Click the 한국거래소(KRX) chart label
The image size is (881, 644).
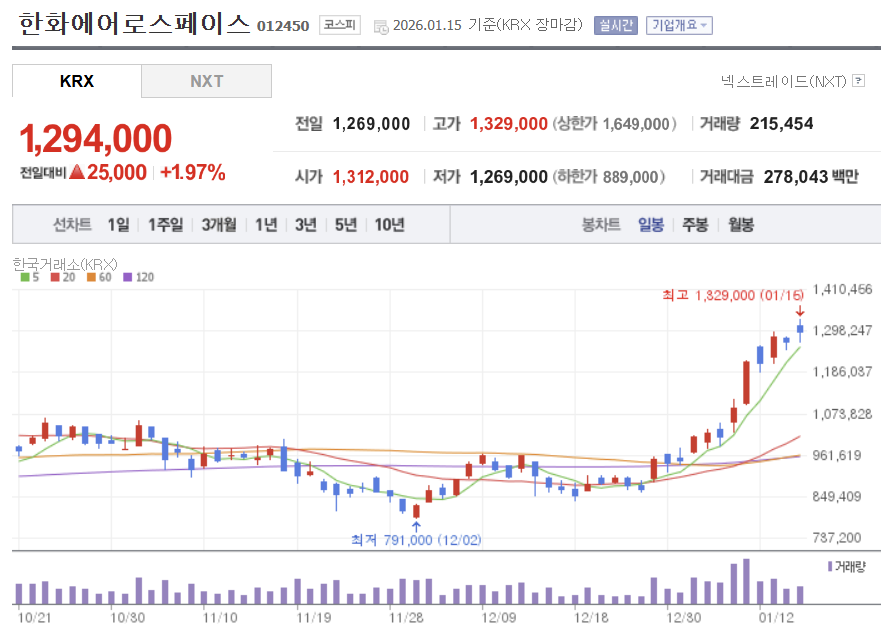(65, 264)
